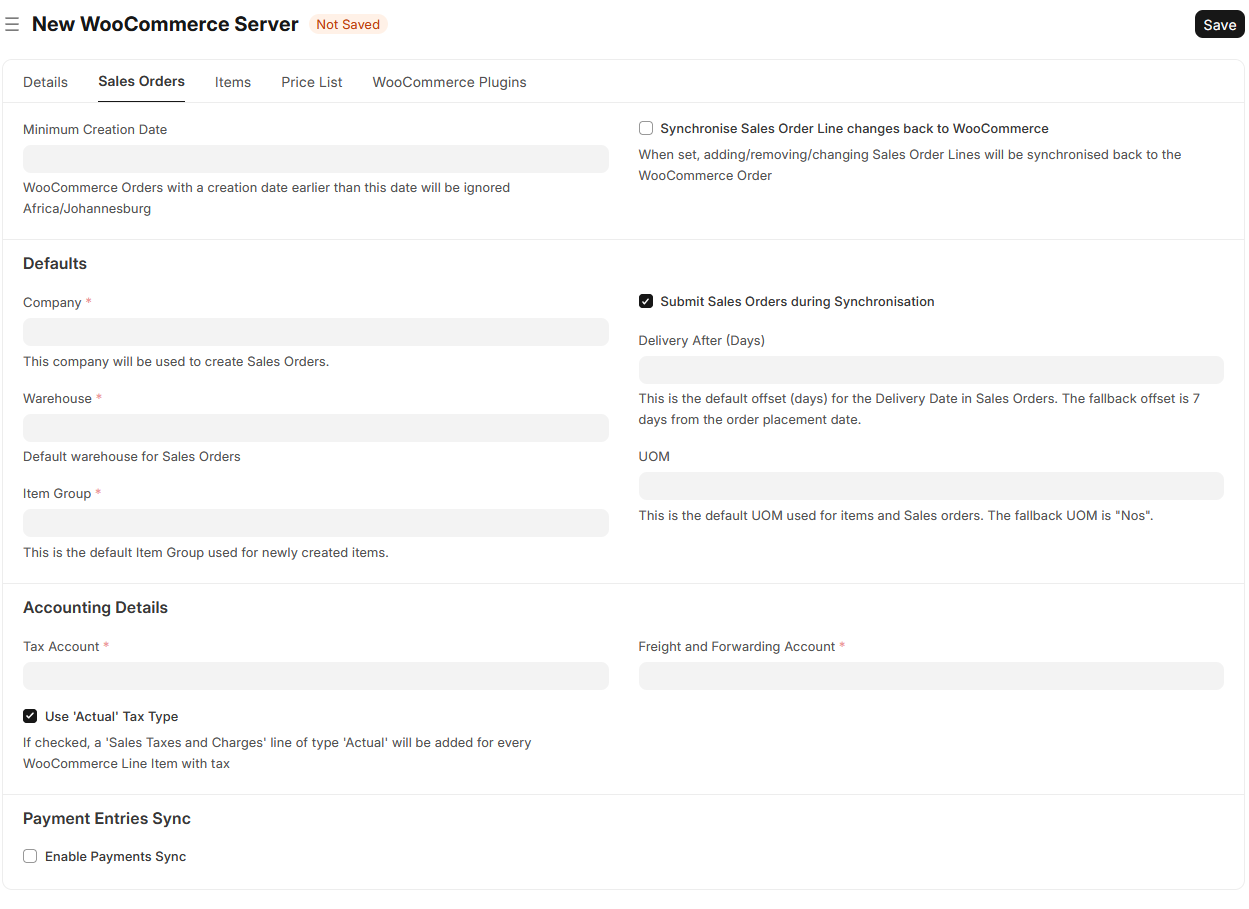1249x909 pixels.
Task: Enable Synchronise Sales Order Line changes checkbox
Action: [x=646, y=129]
